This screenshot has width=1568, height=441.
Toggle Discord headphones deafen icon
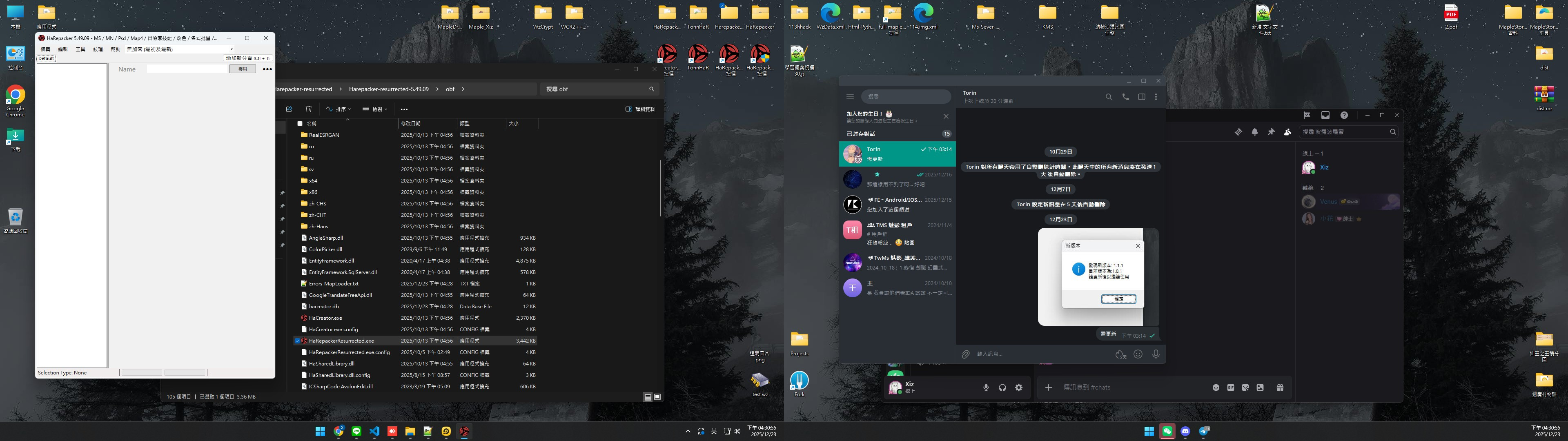click(x=1002, y=388)
